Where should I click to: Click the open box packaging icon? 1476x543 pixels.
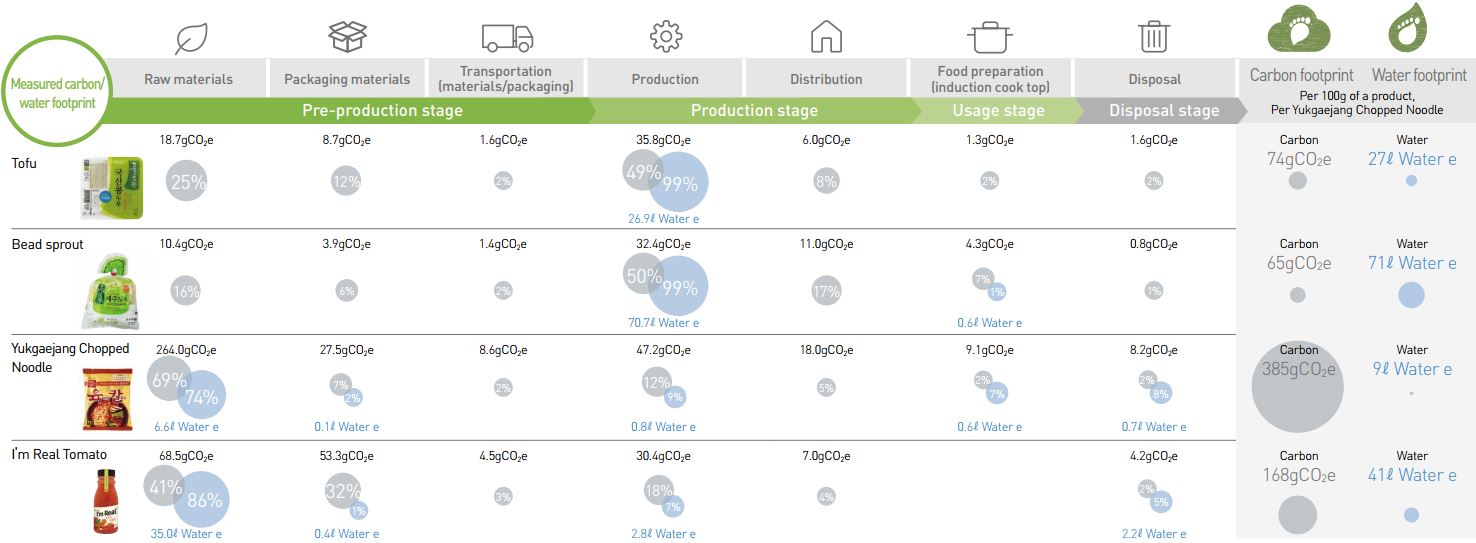coord(348,36)
